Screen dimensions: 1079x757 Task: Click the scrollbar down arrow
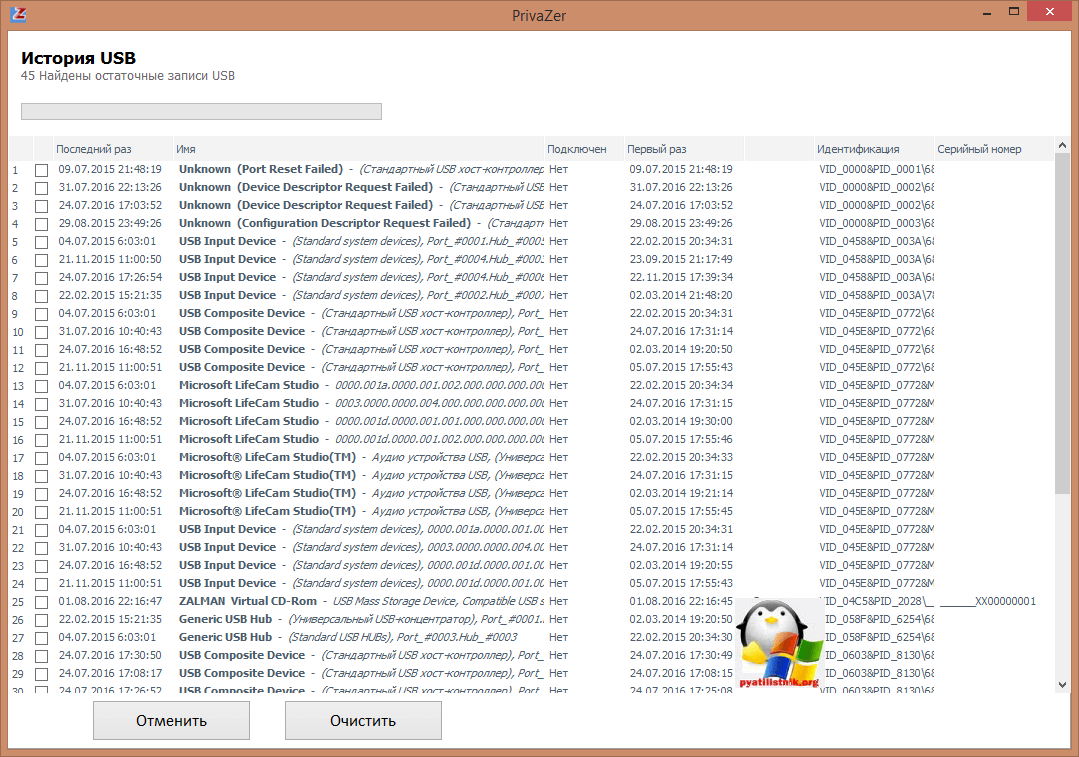1062,684
